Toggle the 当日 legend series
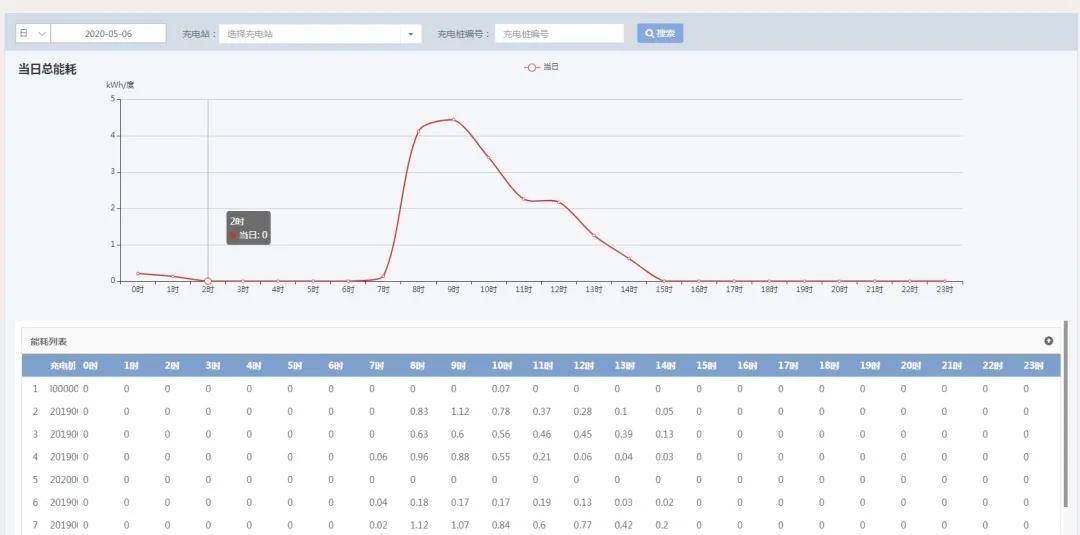Screen dimensions: 1080x535 point(541,67)
